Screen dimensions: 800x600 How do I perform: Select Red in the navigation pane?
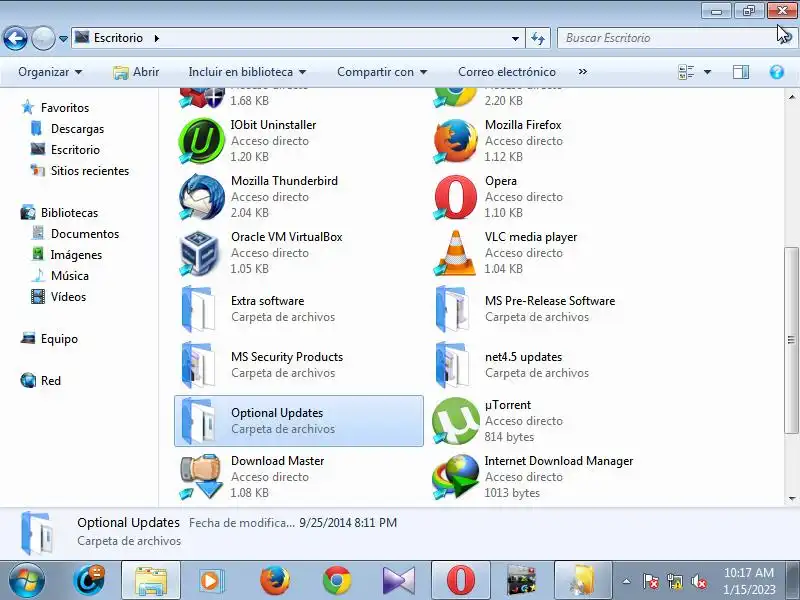pos(51,381)
